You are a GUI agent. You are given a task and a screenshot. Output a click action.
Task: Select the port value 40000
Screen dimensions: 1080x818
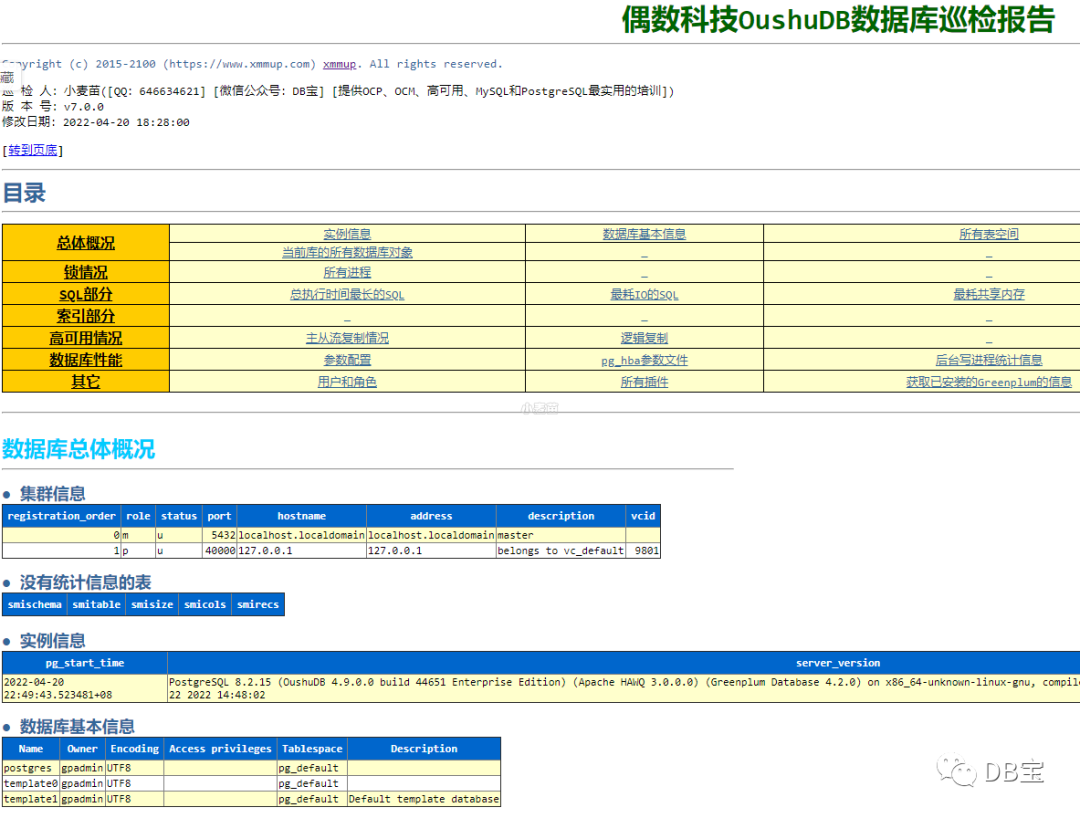(x=220, y=551)
